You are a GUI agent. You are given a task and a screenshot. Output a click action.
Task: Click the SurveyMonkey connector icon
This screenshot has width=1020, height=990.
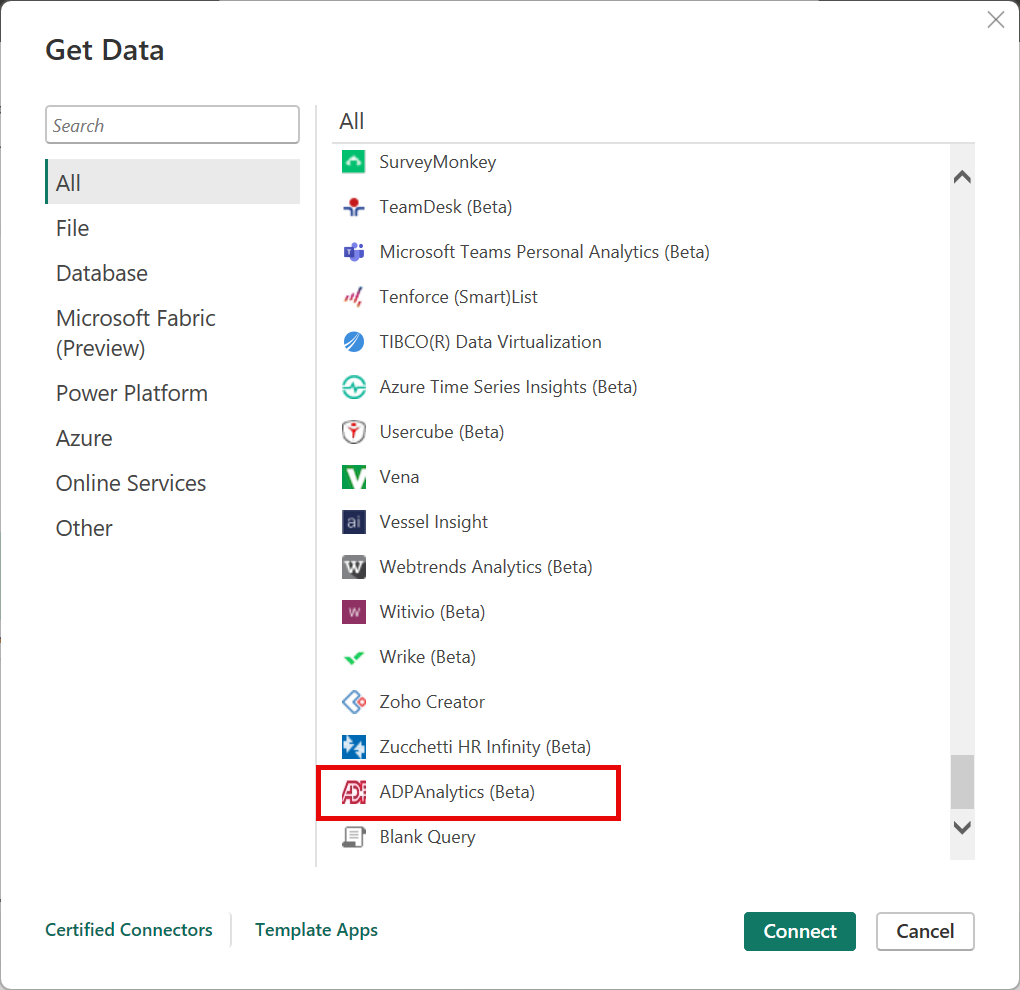point(353,162)
